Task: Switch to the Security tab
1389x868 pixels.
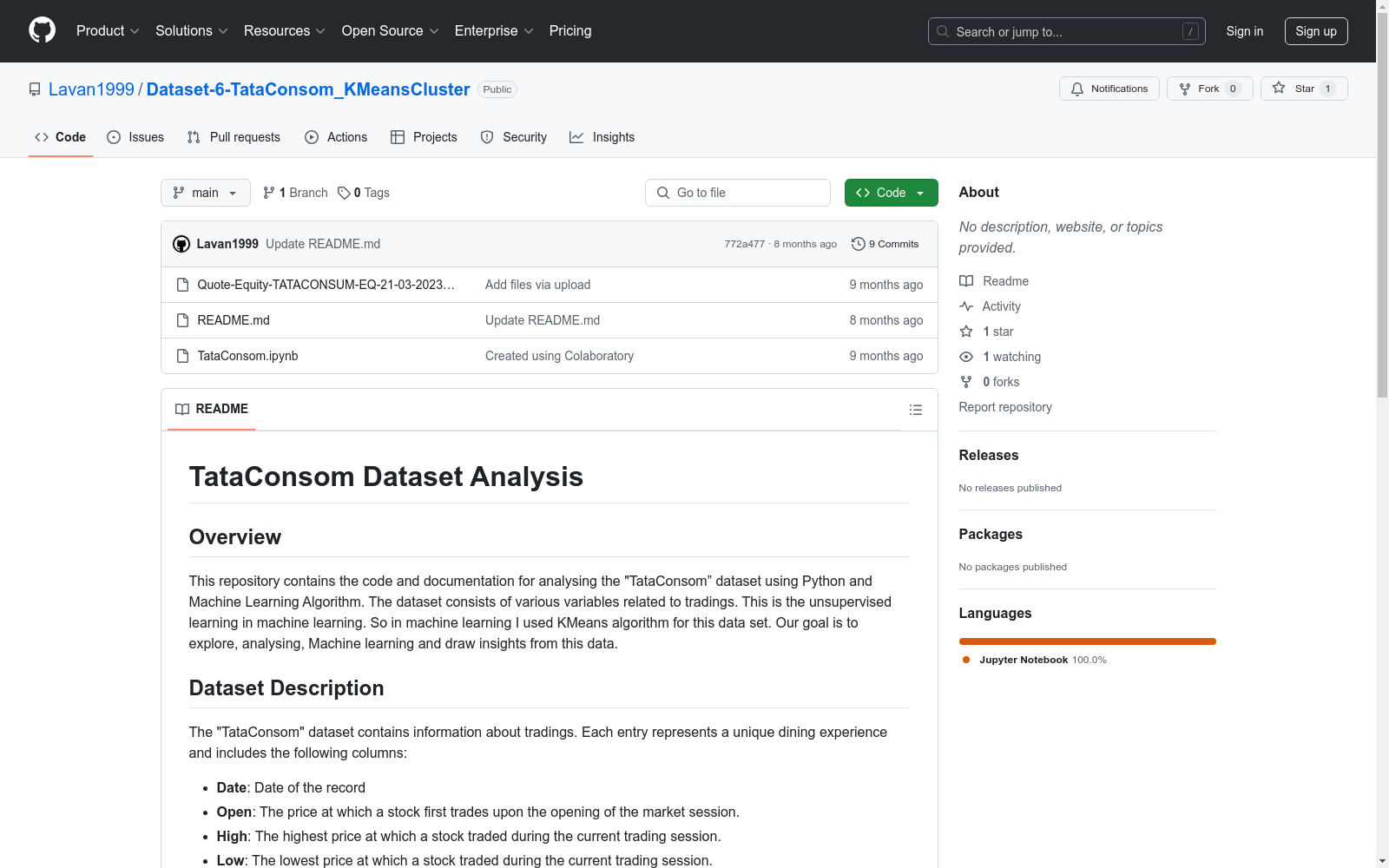Action: [x=514, y=137]
